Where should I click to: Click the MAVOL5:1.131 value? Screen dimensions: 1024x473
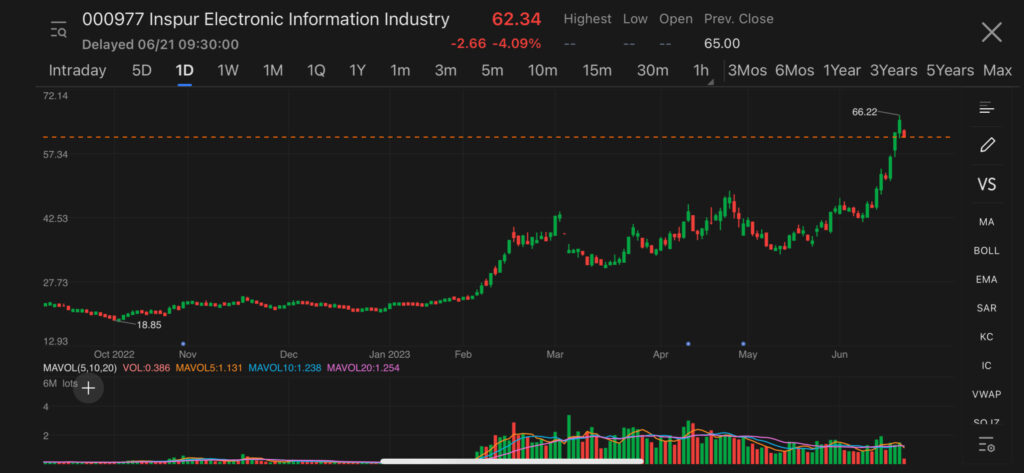coord(208,368)
